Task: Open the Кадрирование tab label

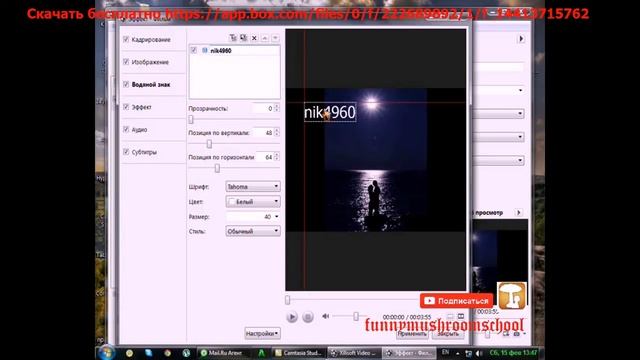Action: coord(151,40)
